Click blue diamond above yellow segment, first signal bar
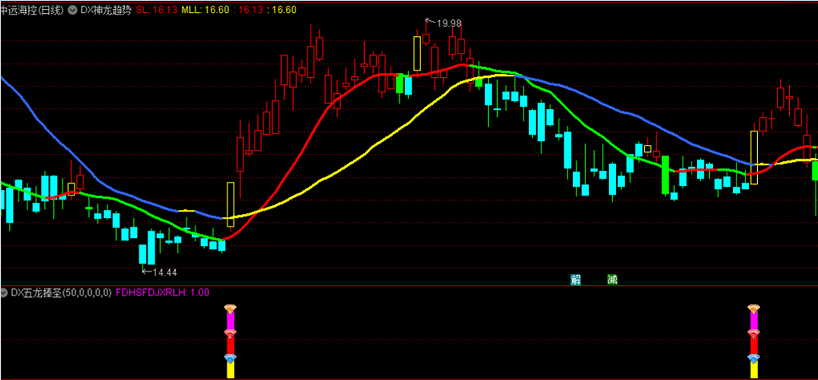The width and height of the screenshot is (818, 380). 230,358
